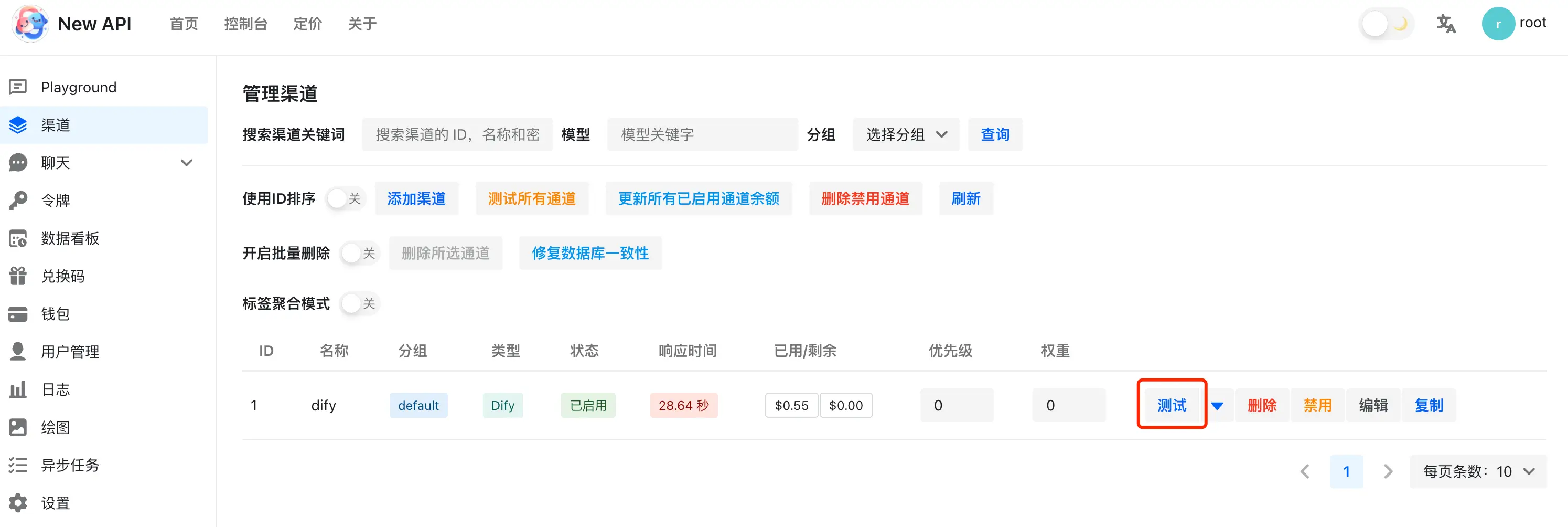Focus the 搜索渠道关键词 input field
Viewport: 1568px width, 527px height.
coord(457,134)
